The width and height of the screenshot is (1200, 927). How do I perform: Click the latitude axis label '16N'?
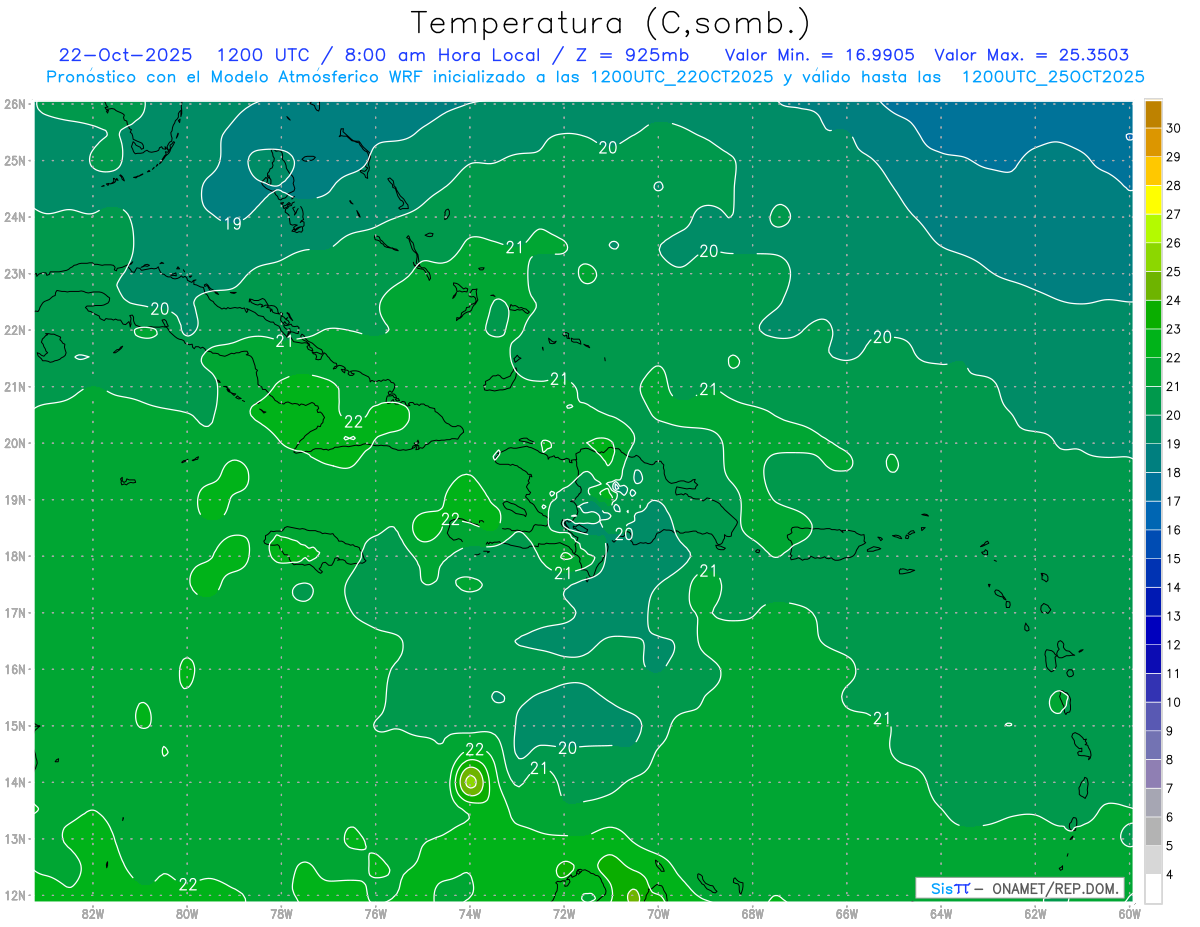(15, 668)
